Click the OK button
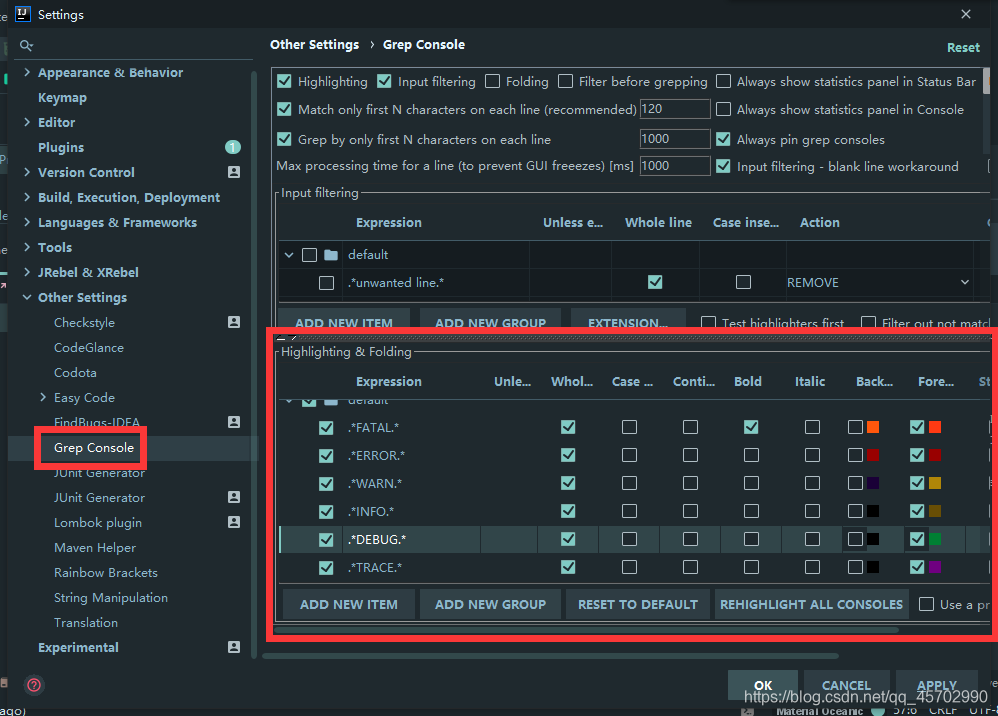 (x=763, y=685)
